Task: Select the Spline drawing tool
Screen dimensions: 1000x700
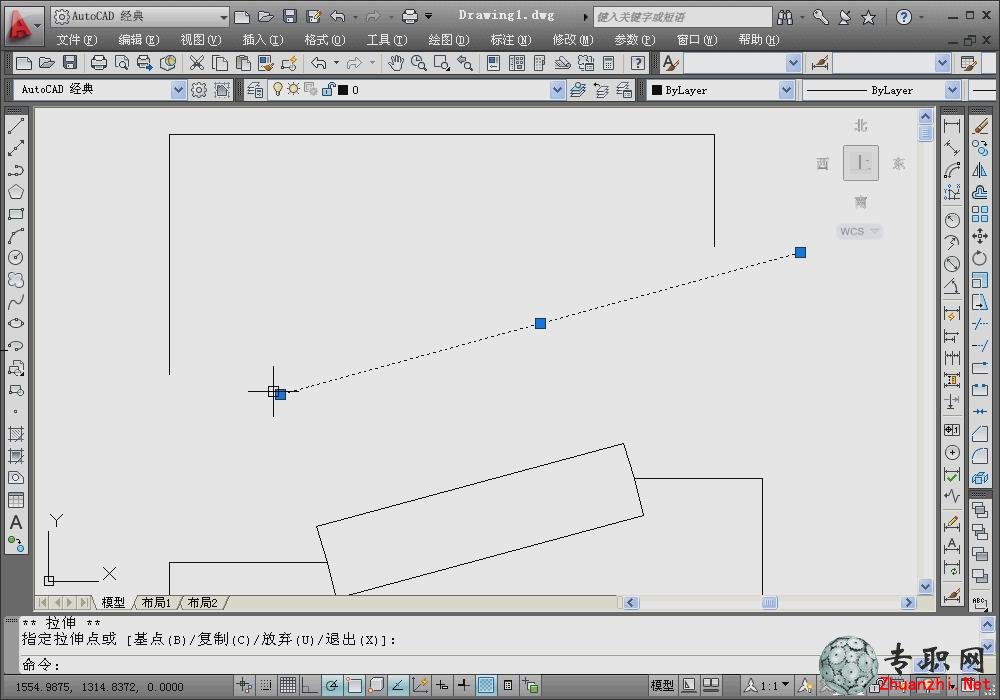Action: coord(16,302)
